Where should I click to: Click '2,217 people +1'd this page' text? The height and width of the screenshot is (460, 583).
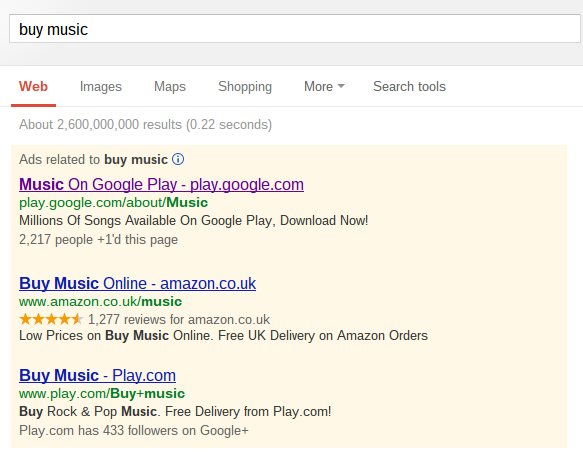99,239
